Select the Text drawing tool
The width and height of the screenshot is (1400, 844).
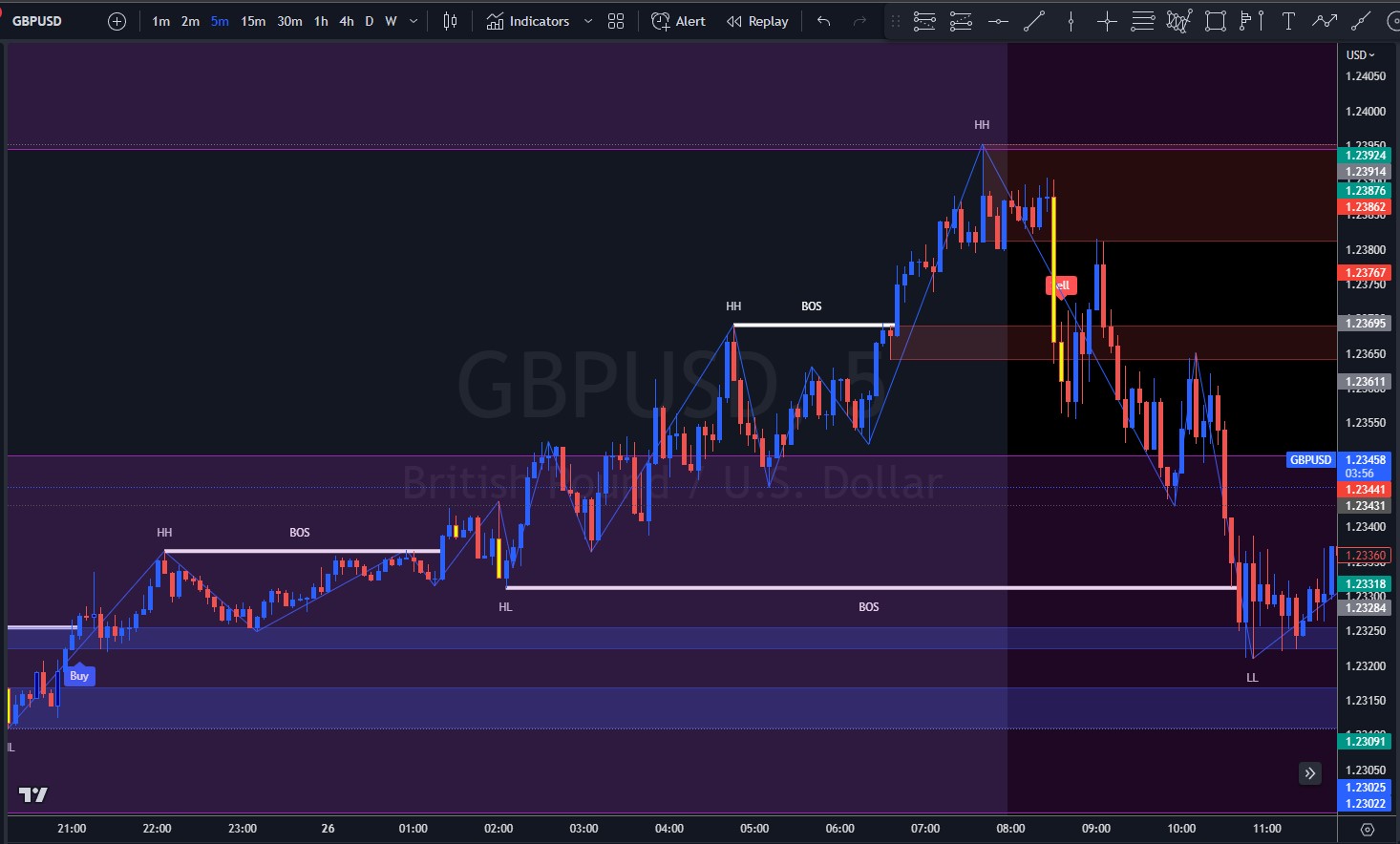(x=1287, y=21)
